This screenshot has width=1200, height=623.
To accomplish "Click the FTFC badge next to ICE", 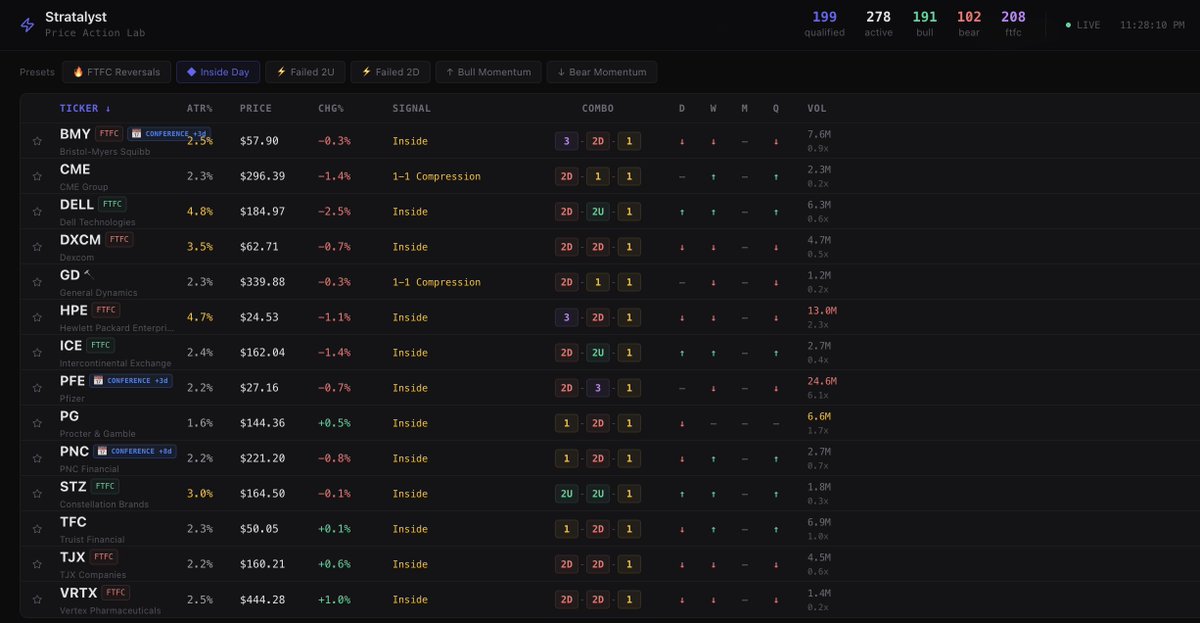I will [101, 345].
